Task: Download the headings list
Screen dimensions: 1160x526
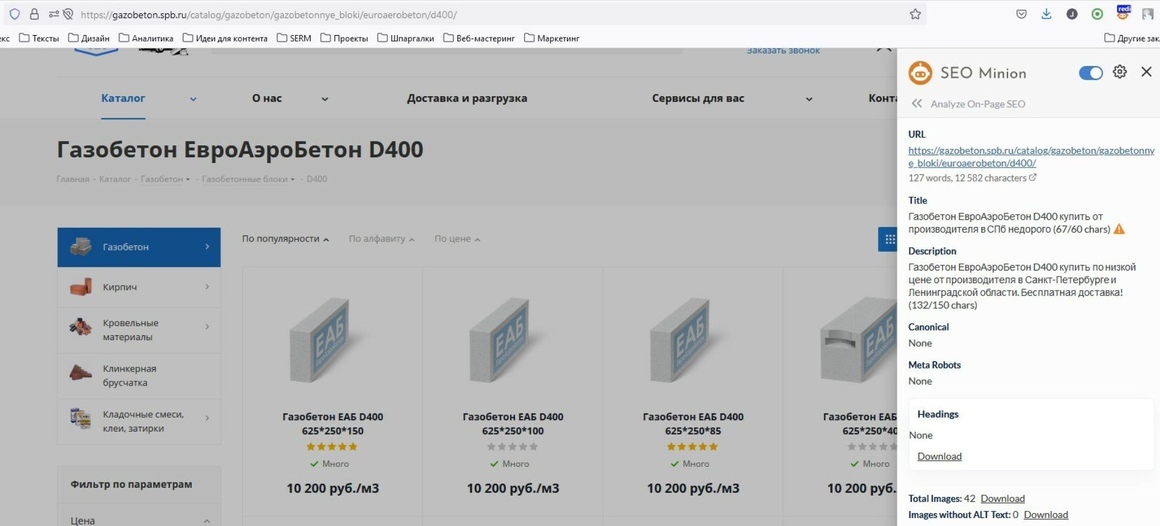Action: tap(940, 456)
